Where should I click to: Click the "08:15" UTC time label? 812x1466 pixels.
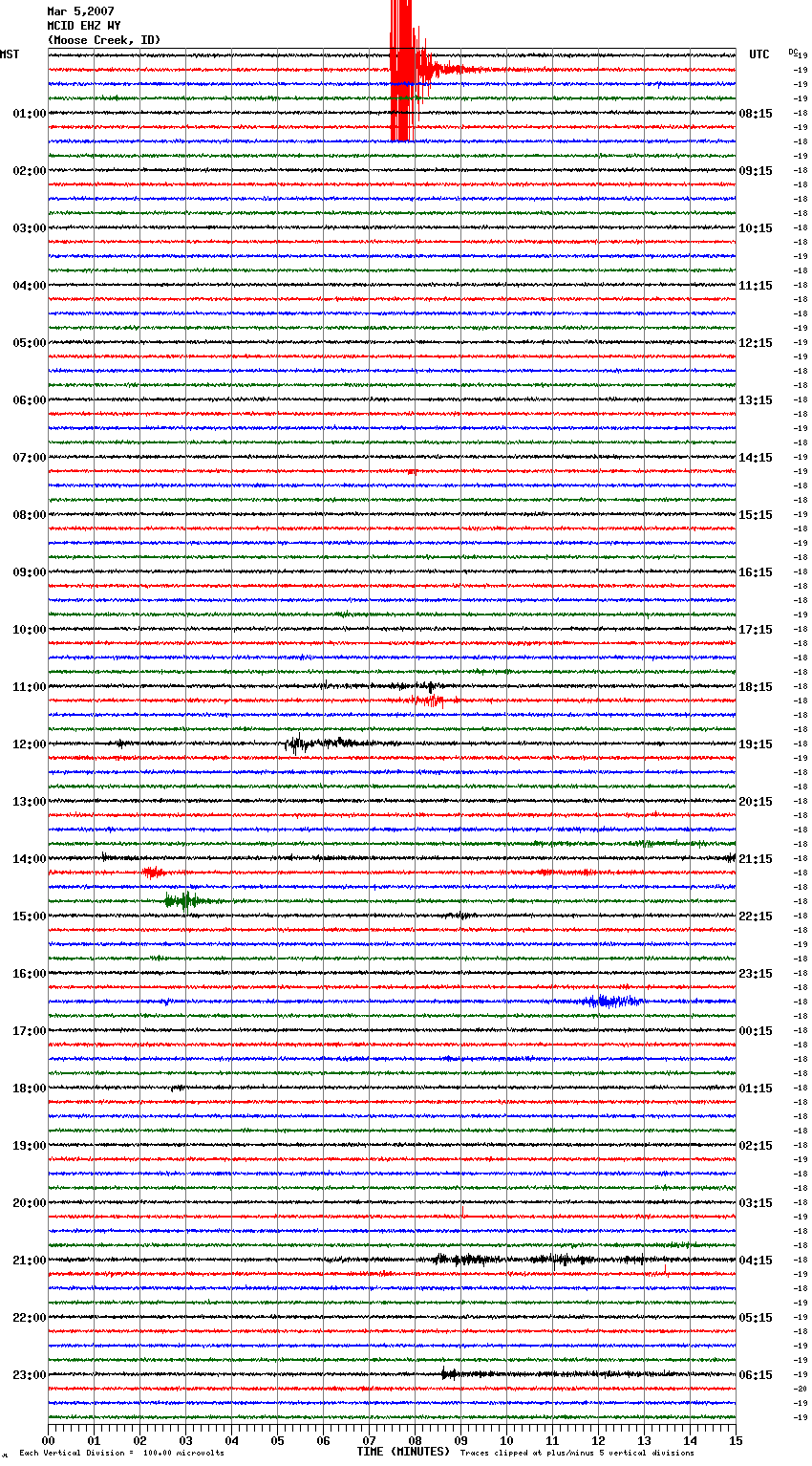pyautogui.click(x=756, y=114)
